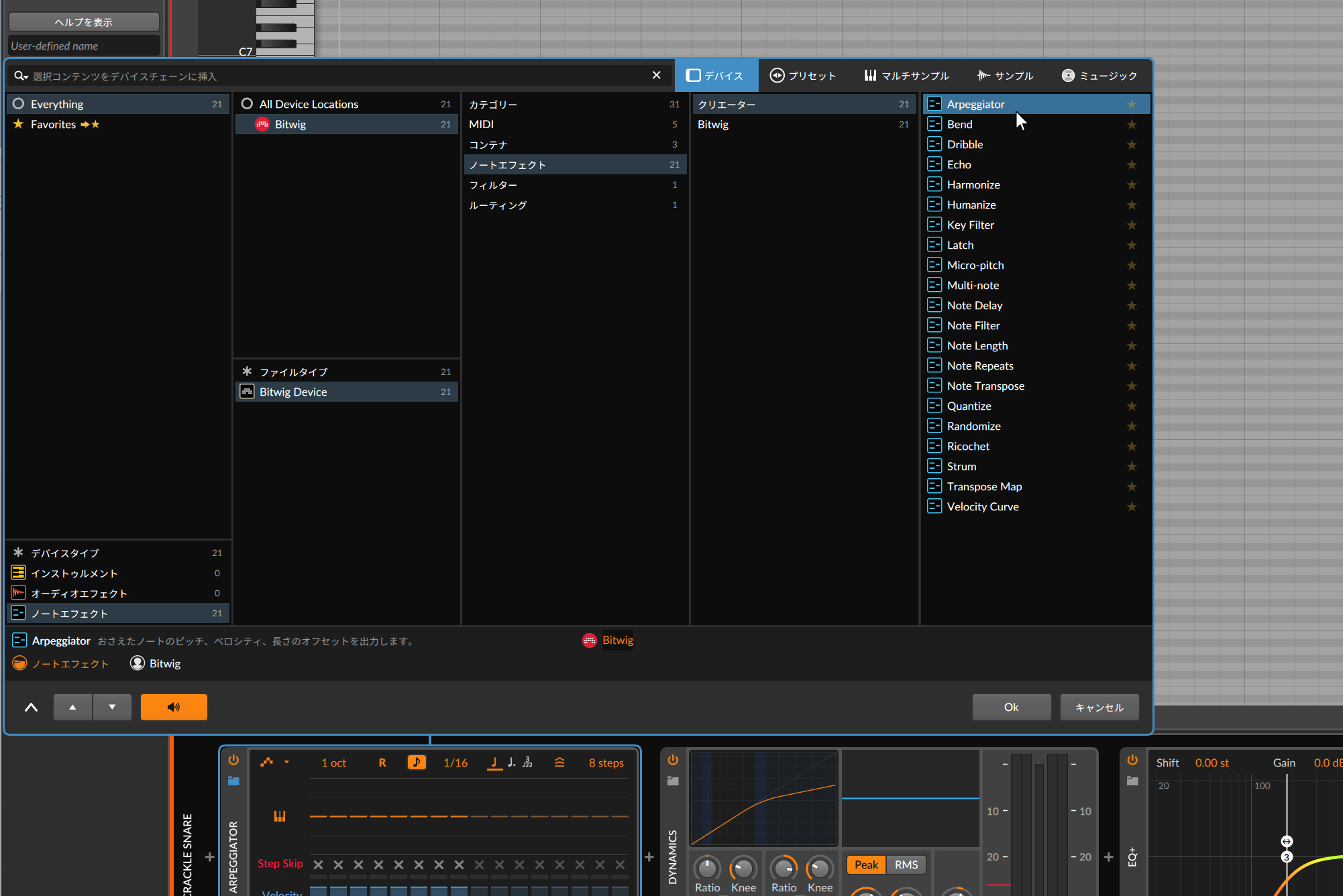The width and height of the screenshot is (1343, 896).
Task: Click the arpeggiator piano keys icon
Action: click(x=280, y=816)
